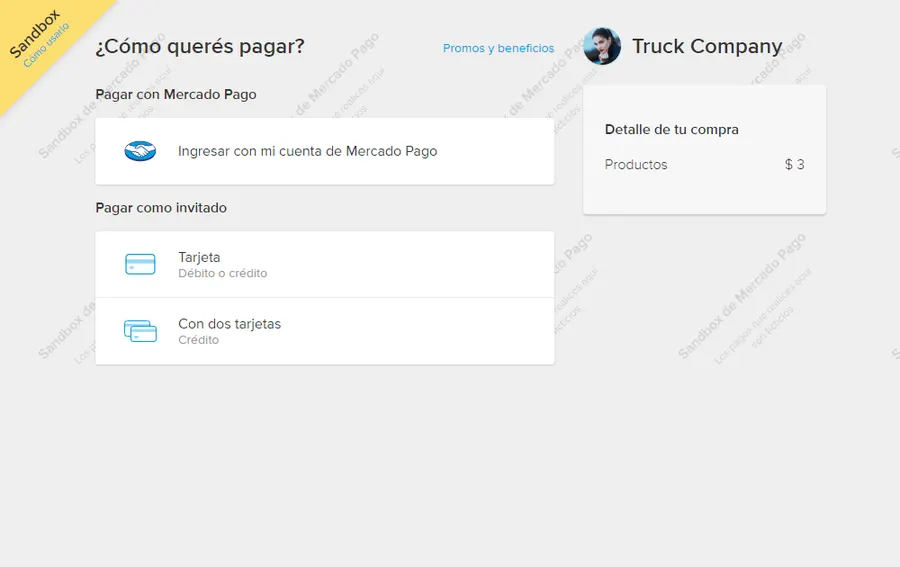Image resolution: width=900 pixels, height=567 pixels.
Task: Click the 'Crédito' subtitle under Con dos tarjetas
Action: pyautogui.click(x=199, y=340)
